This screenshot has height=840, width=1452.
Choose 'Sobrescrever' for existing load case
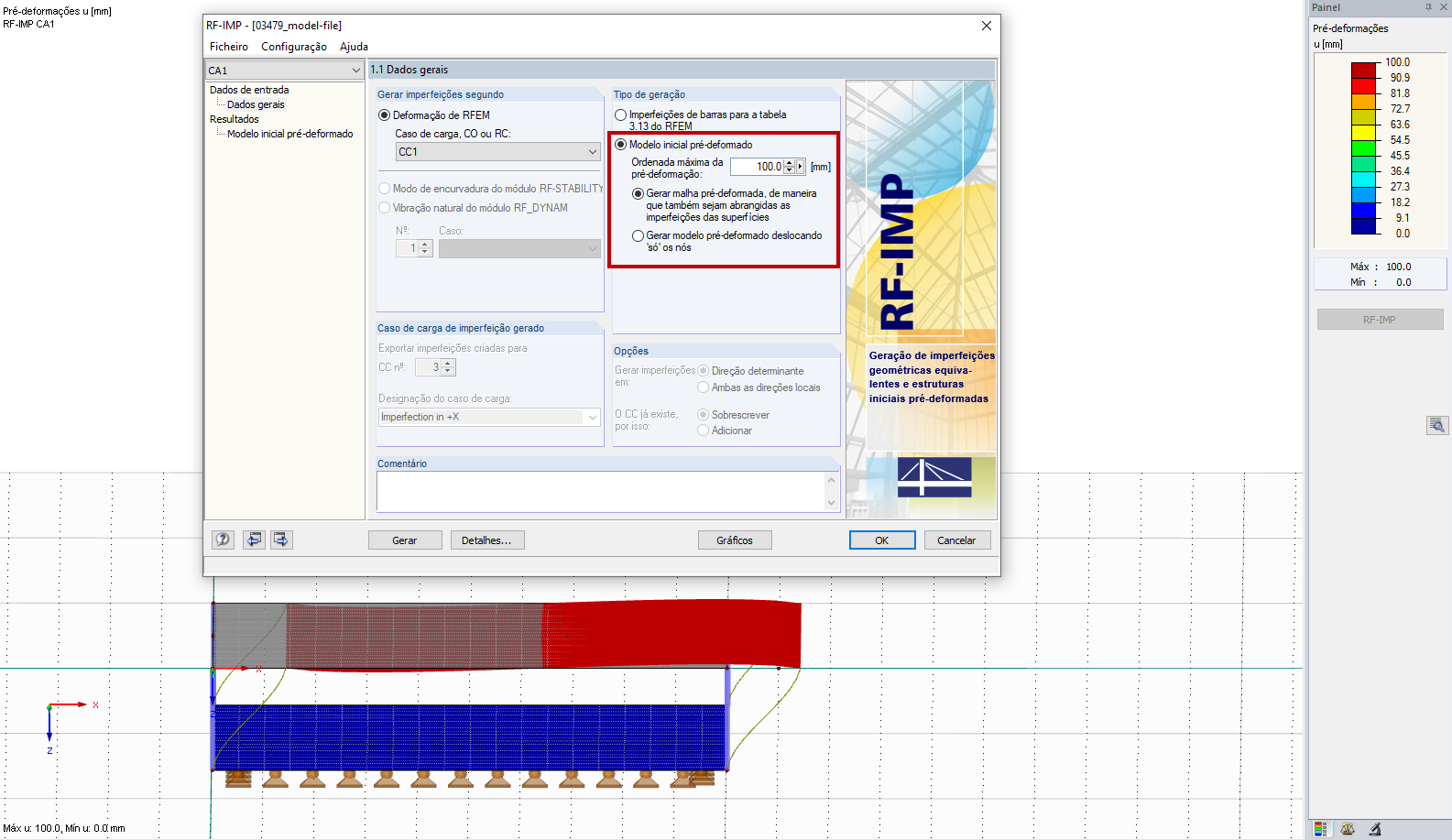click(x=703, y=415)
